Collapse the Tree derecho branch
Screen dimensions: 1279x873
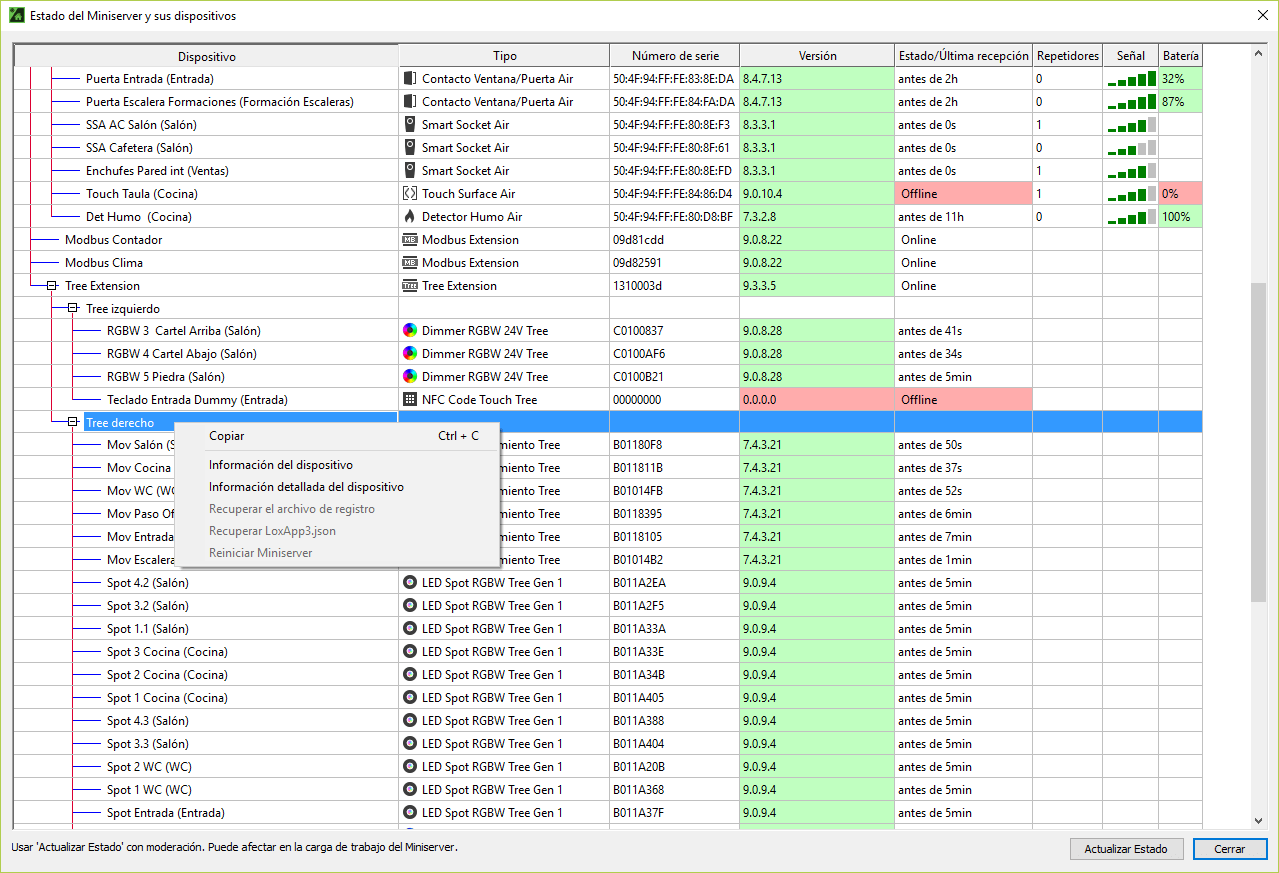tap(72, 423)
